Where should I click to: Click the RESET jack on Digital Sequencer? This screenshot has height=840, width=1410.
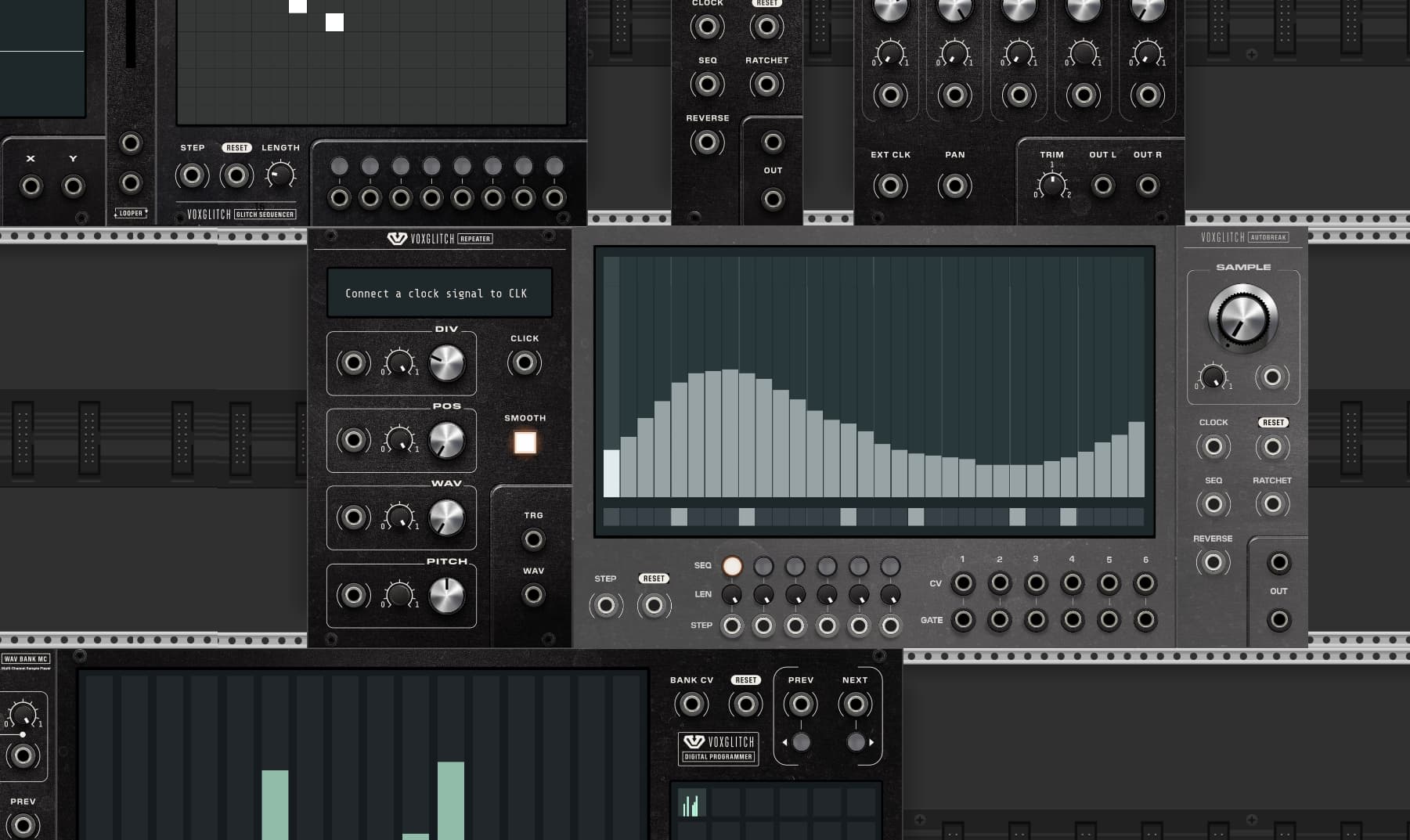click(x=654, y=605)
